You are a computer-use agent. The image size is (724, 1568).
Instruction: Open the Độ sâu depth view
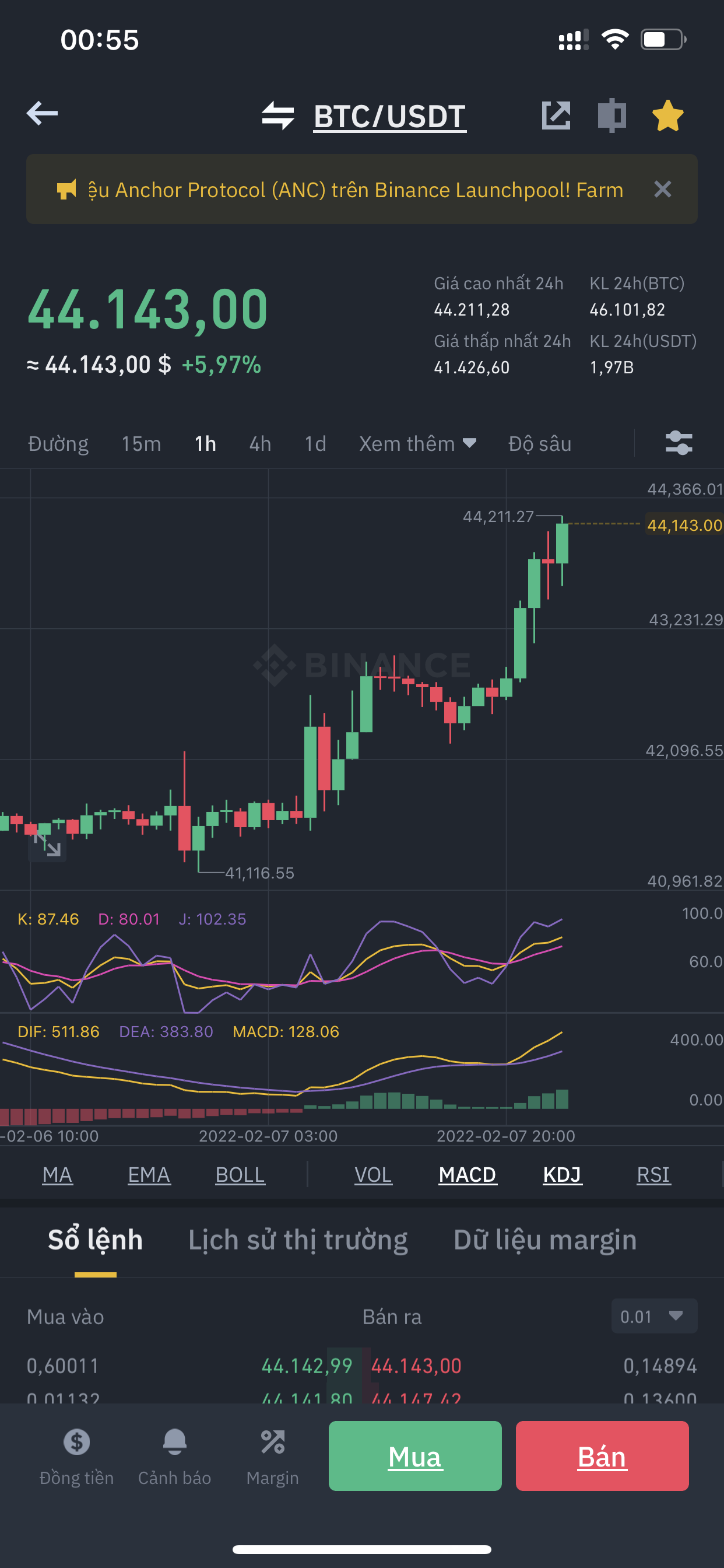click(x=540, y=444)
